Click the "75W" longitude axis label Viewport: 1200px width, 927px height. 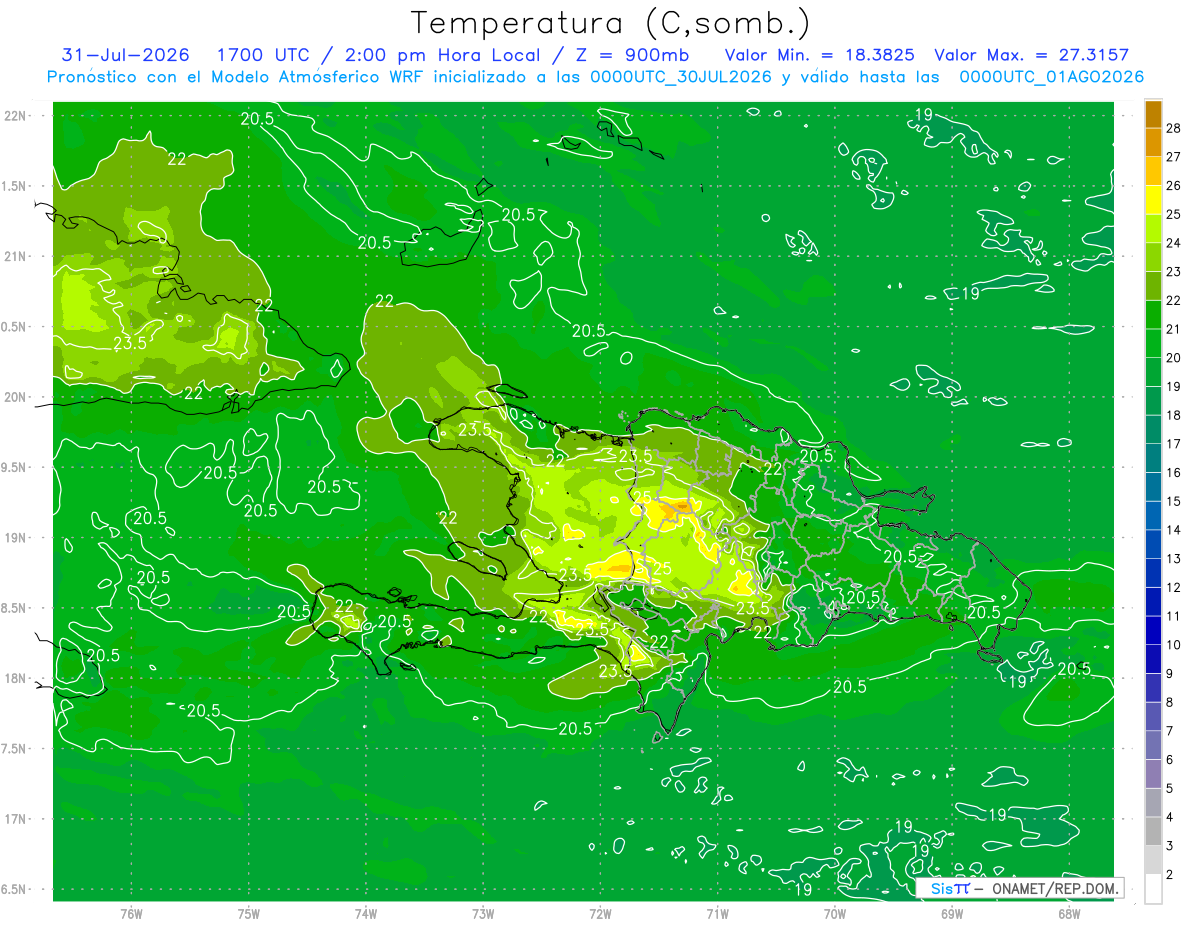(249, 913)
